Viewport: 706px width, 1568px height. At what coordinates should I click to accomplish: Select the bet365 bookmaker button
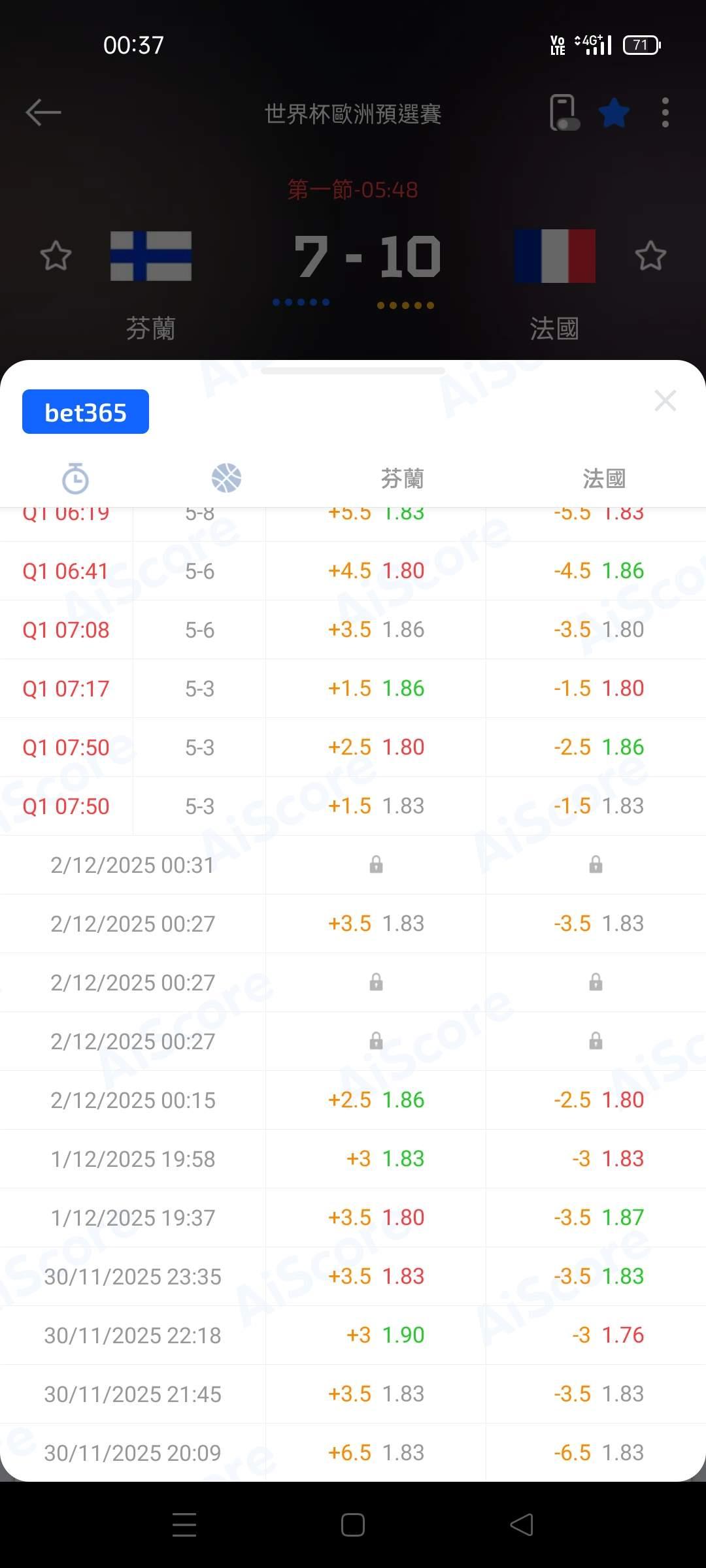(x=86, y=412)
